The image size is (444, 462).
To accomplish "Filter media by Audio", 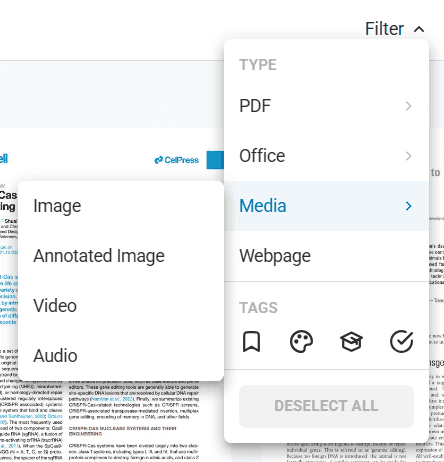I will coord(121,356).
